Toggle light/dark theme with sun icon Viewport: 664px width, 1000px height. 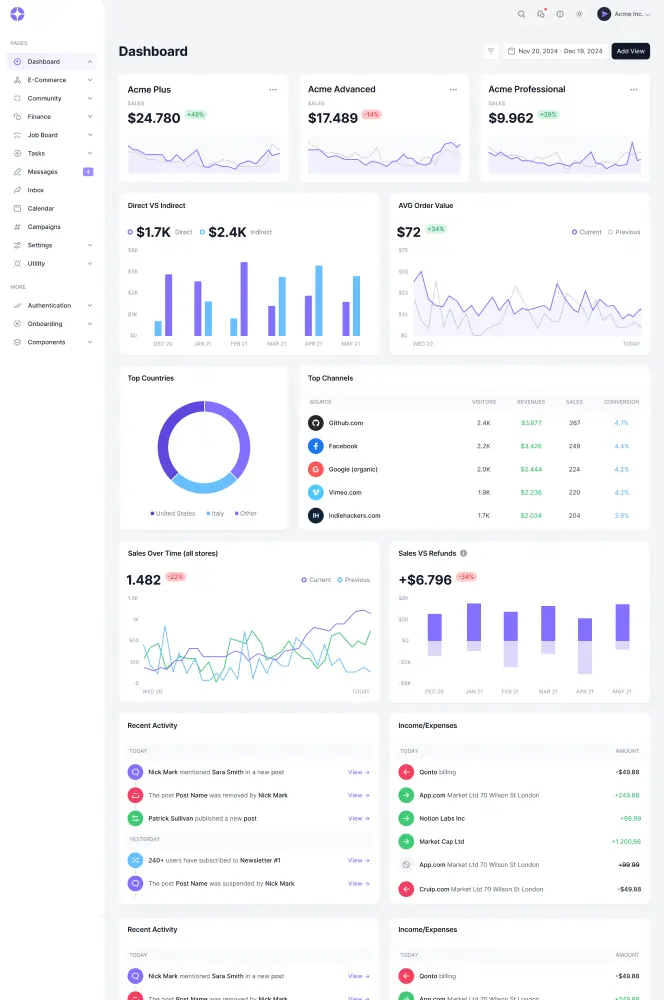[x=579, y=14]
